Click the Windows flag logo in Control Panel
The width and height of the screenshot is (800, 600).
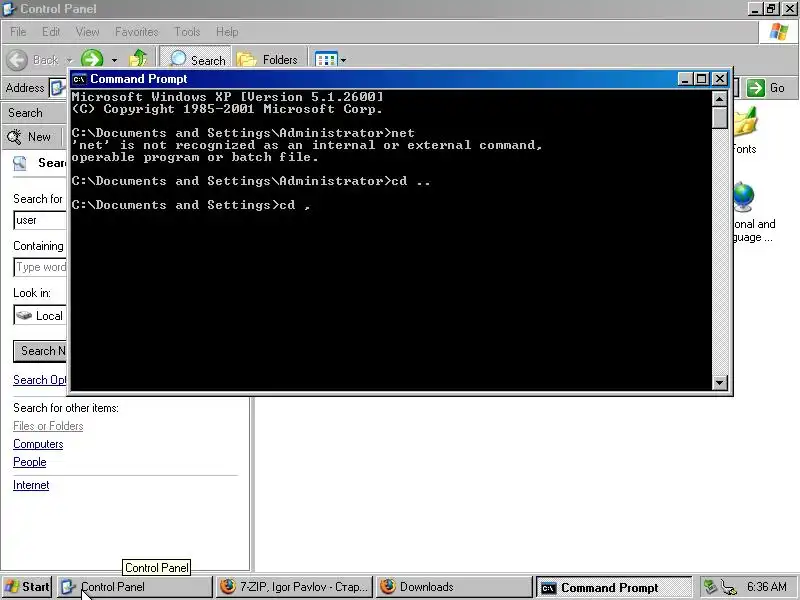point(778,32)
